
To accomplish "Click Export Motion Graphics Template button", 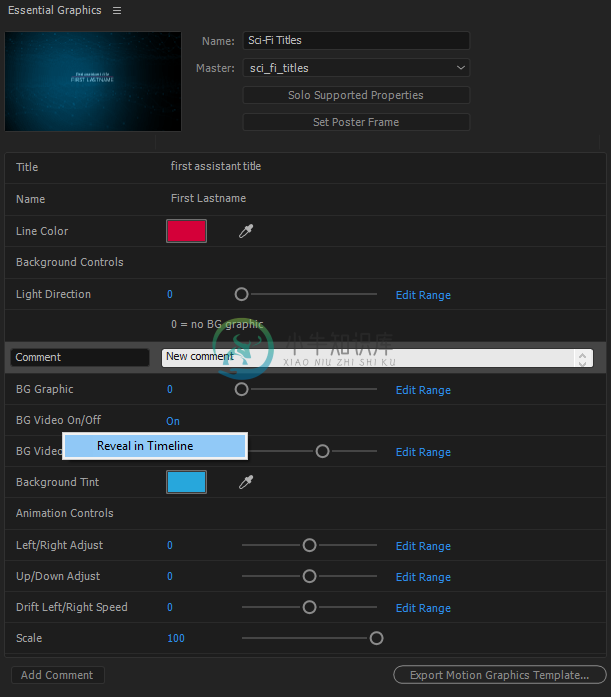I will (x=499, y=675).
